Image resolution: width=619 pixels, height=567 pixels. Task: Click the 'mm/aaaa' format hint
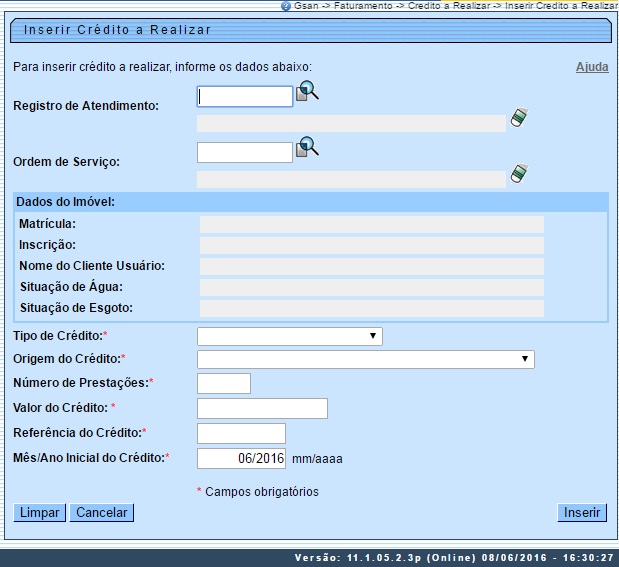317,459
